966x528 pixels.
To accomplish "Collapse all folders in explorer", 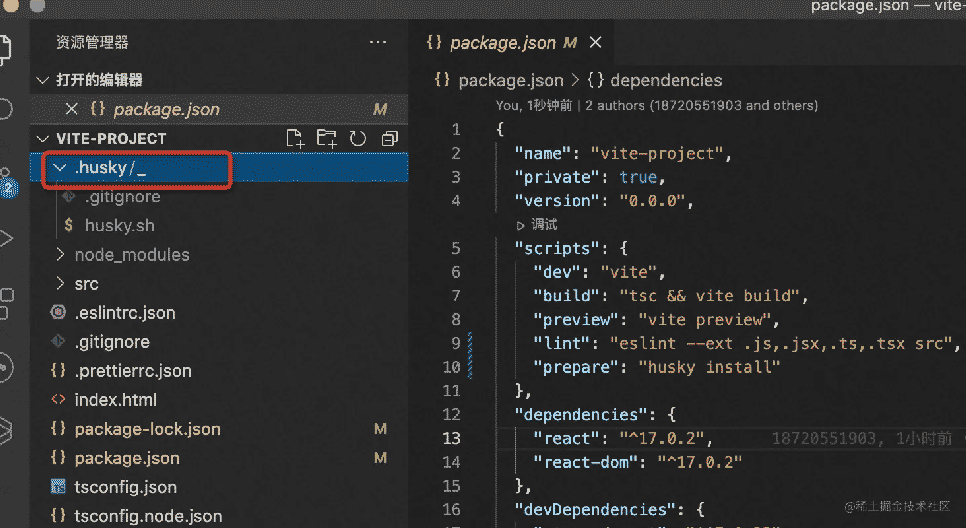I will click(389, 138).
